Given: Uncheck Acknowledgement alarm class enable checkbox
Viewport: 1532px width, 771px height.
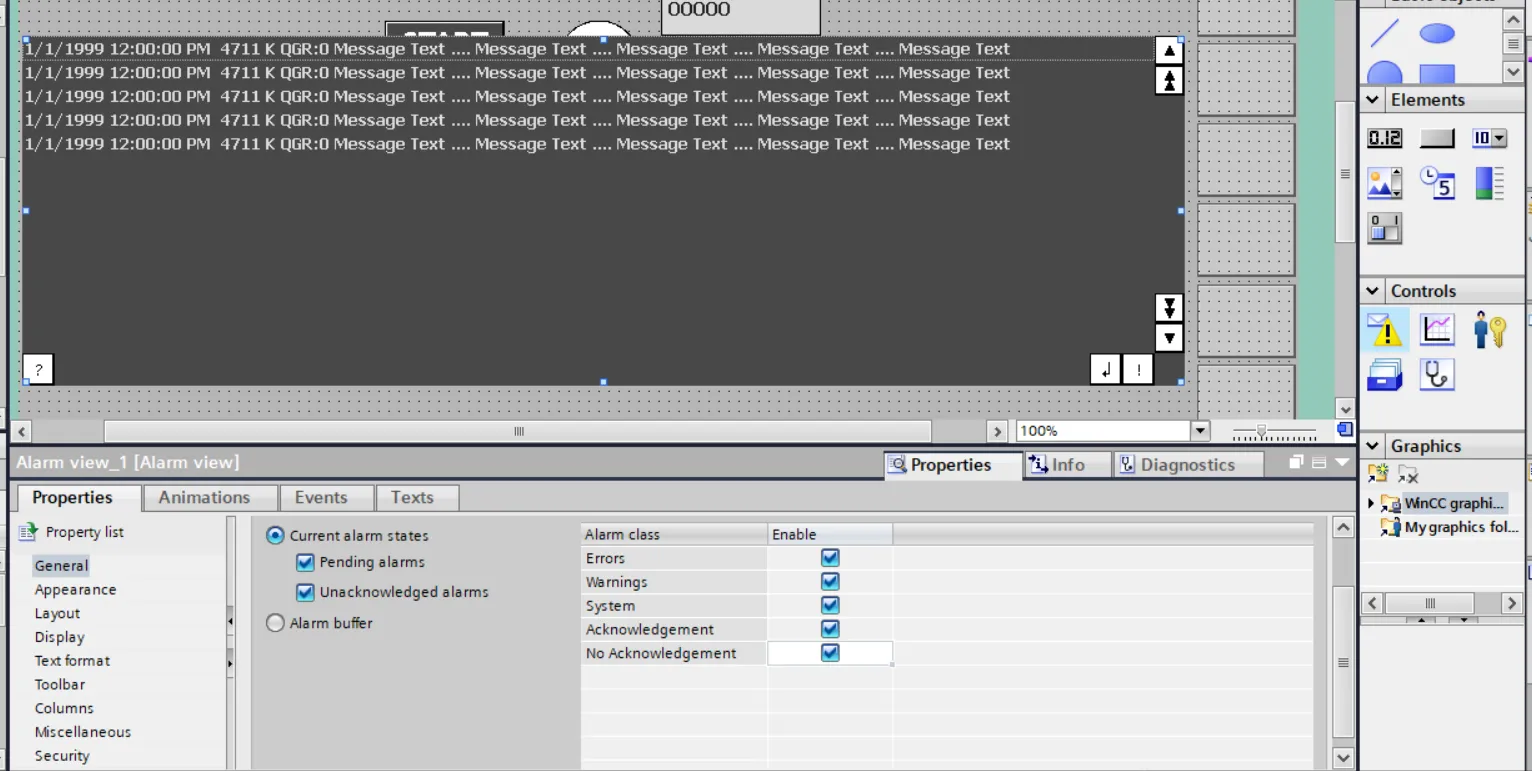Looking at the screenshot, I should click(830, 629).
